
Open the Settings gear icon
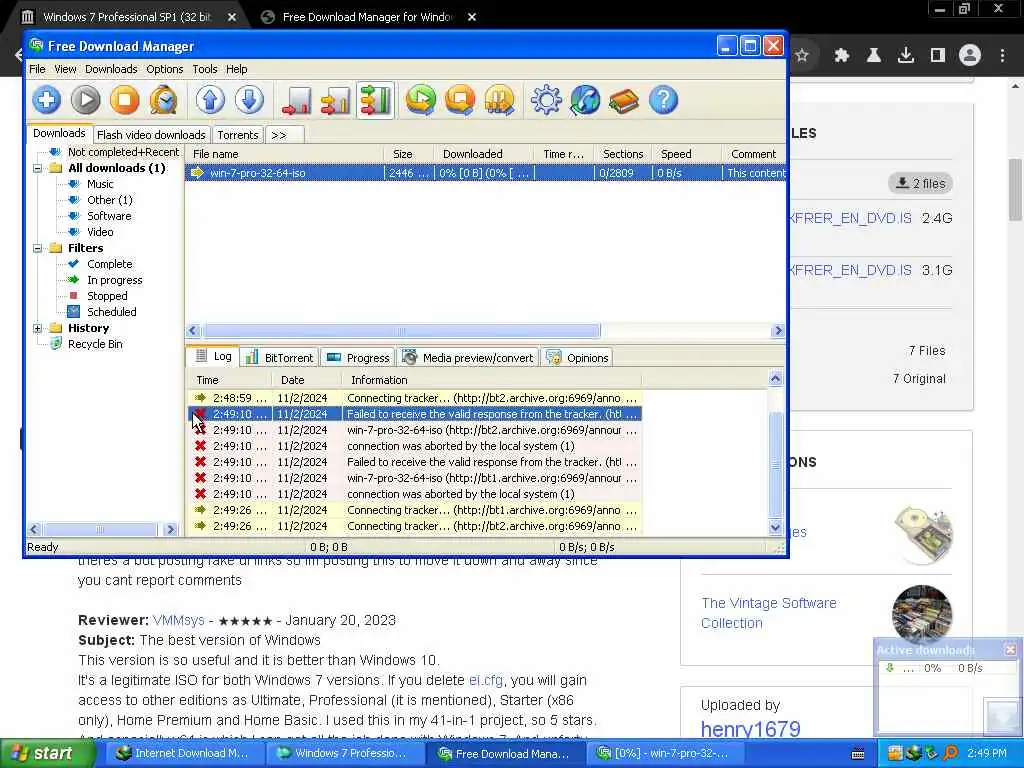coord(546,100)
